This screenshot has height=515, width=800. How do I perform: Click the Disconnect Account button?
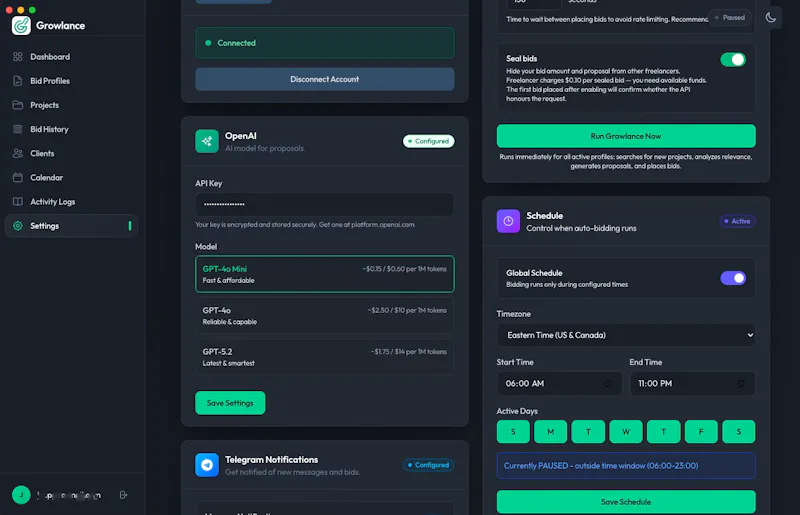pyautogui.click(x=324, y=79)
